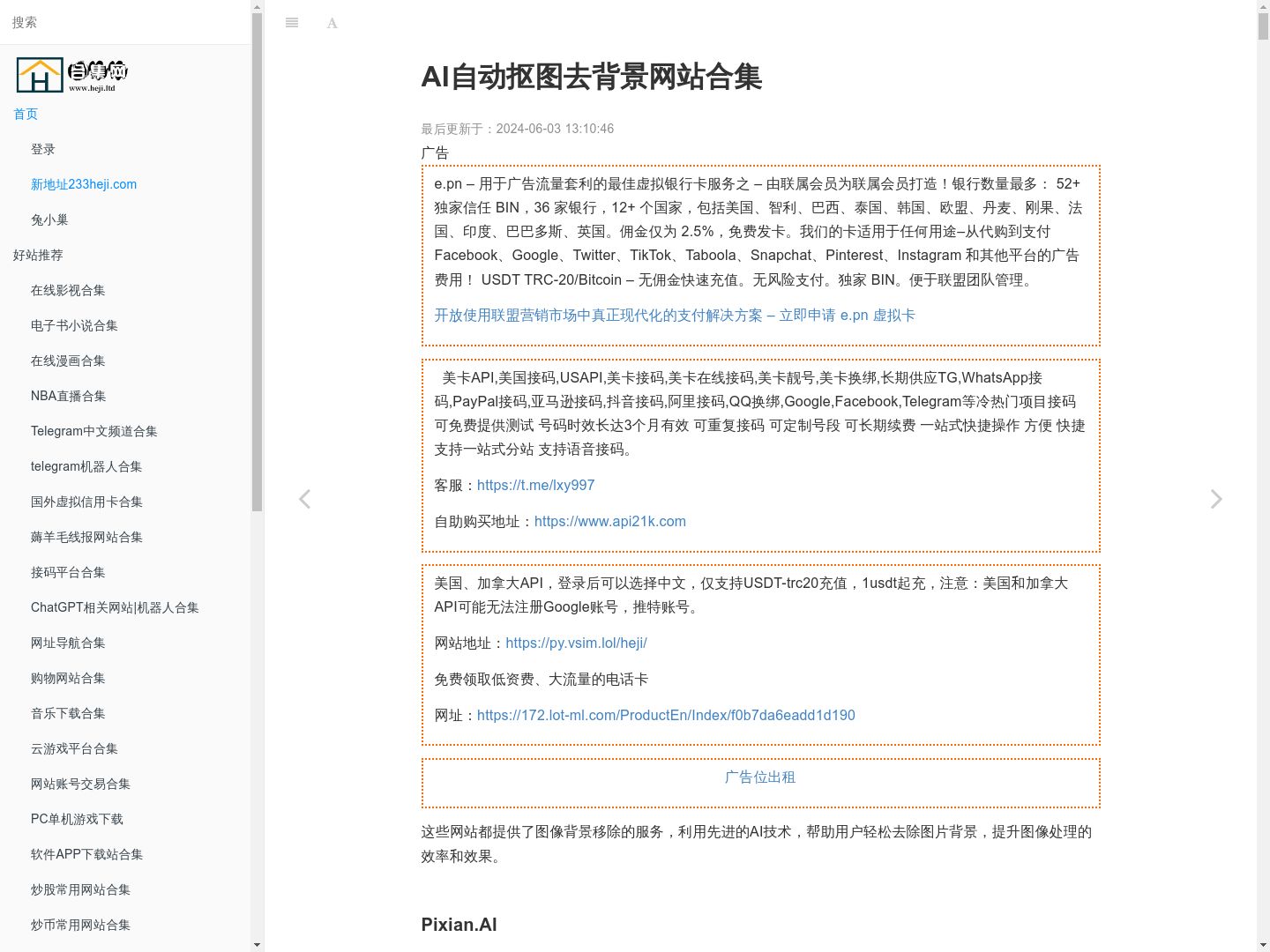The width and height of the screenshot is (1270, 952).
Task: Open Telegram中文频道合集 in sidebar
Action: (94, 431)
